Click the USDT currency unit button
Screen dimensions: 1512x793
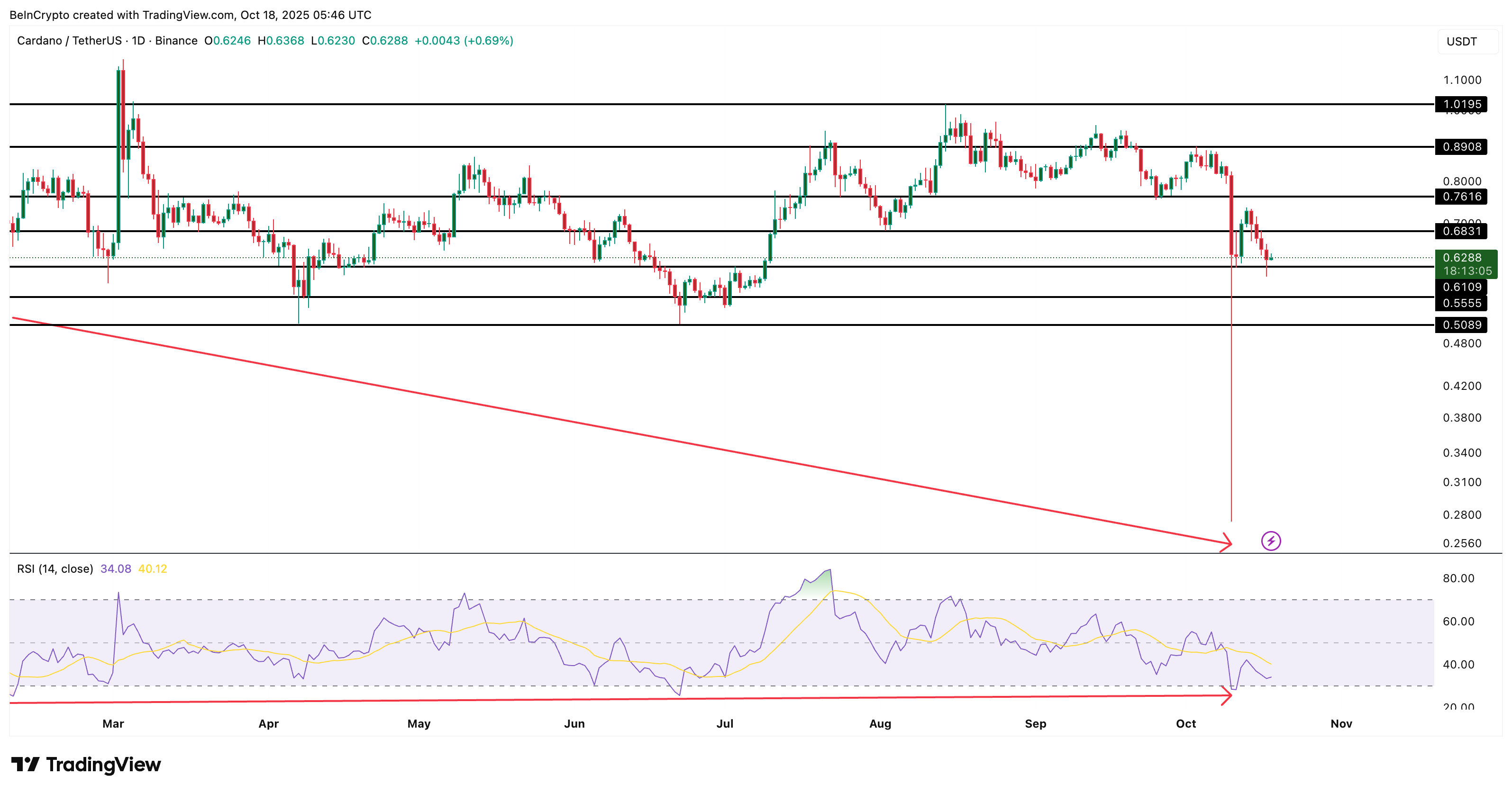1463,40
